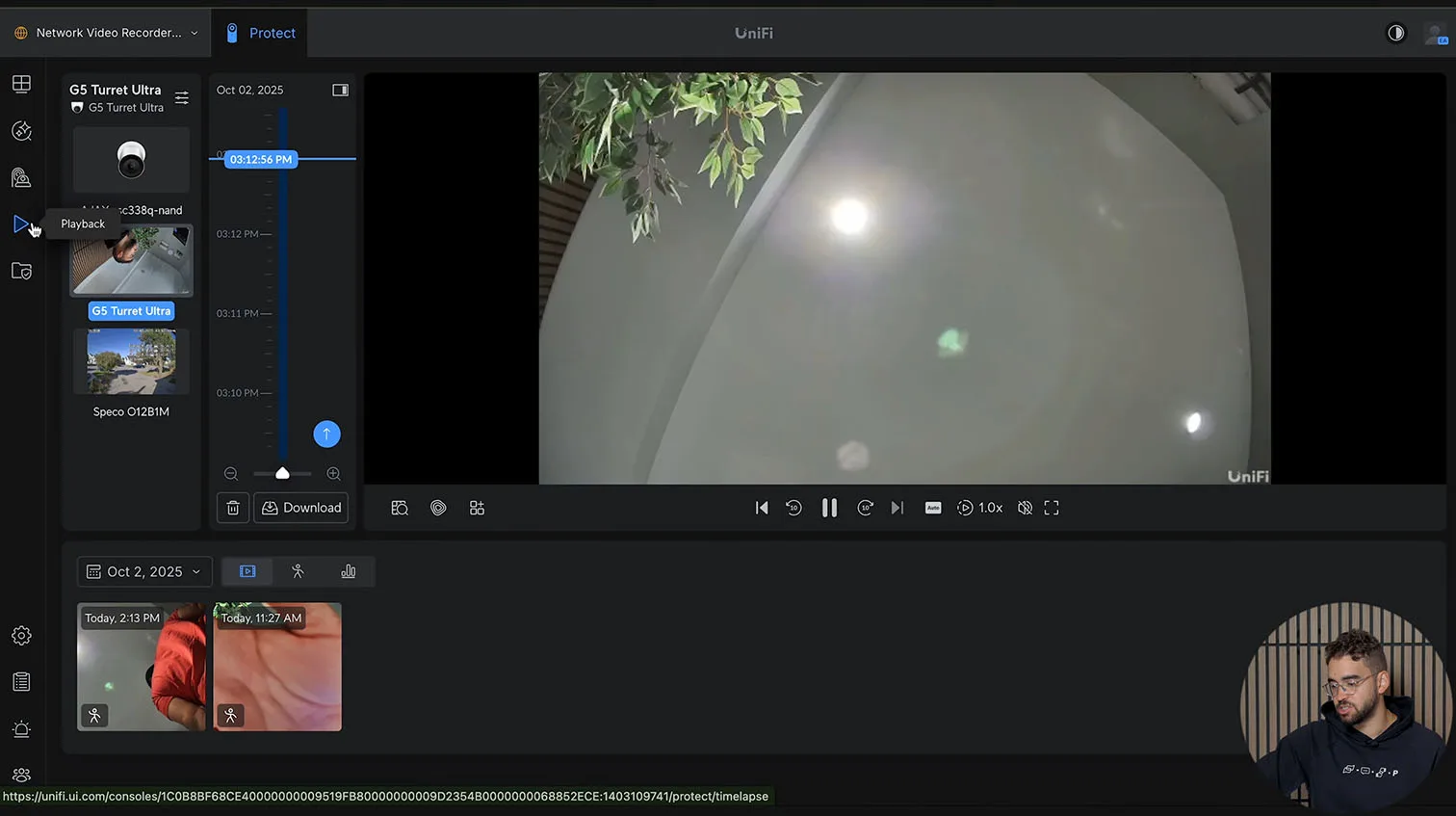This screenshot has height=816, width=1456.
Task: Skip forward 10 seconds
Action: point(865,508)
